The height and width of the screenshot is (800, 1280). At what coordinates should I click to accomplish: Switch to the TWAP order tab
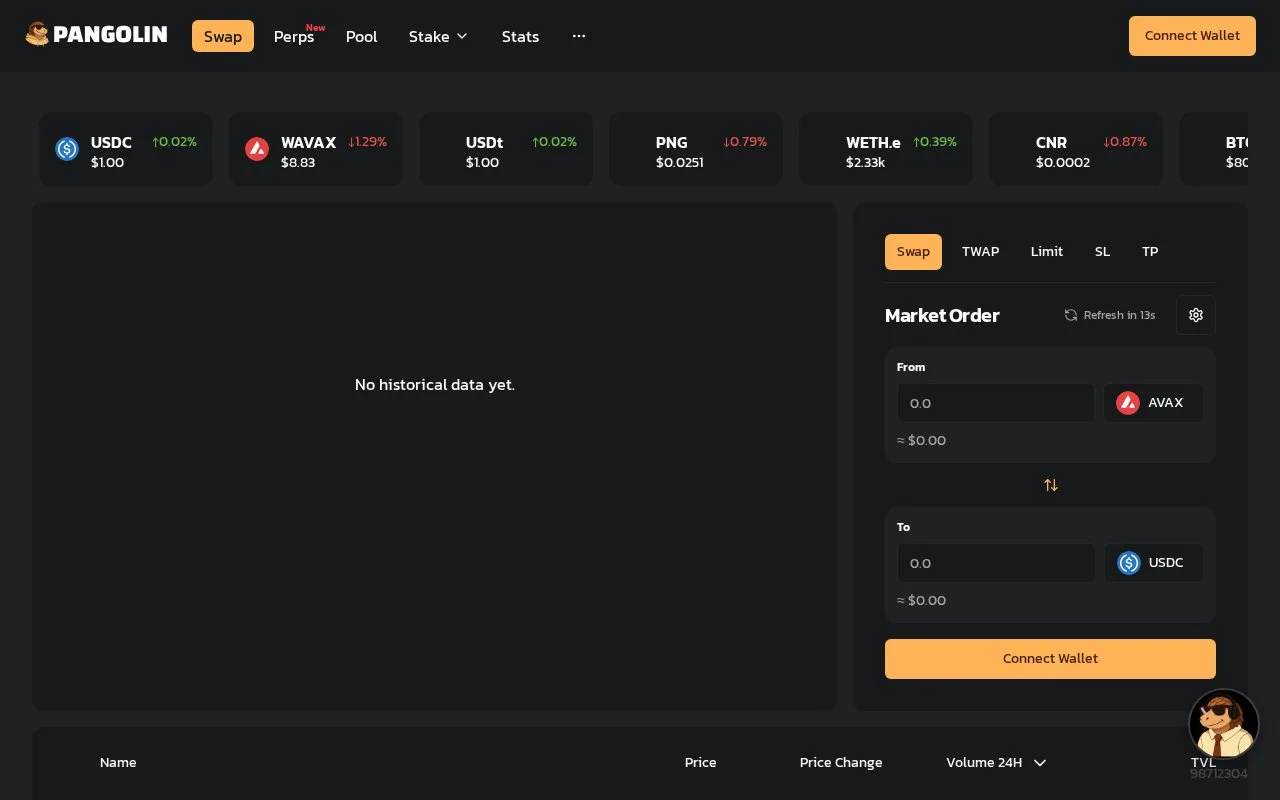[x=980, y=252]
